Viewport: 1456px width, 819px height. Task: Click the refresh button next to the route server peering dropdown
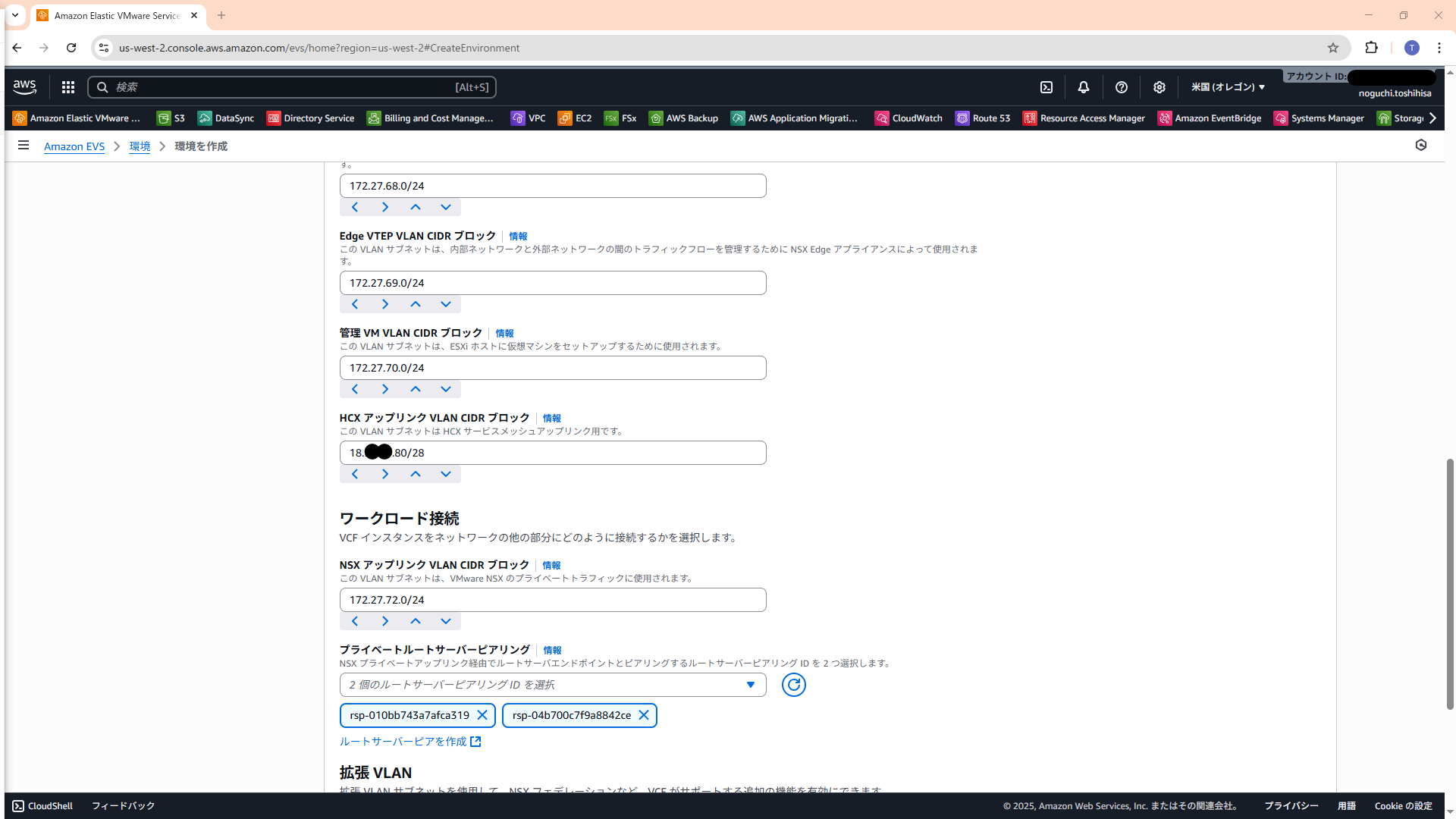pyautogui.click(x=793, y=685)
